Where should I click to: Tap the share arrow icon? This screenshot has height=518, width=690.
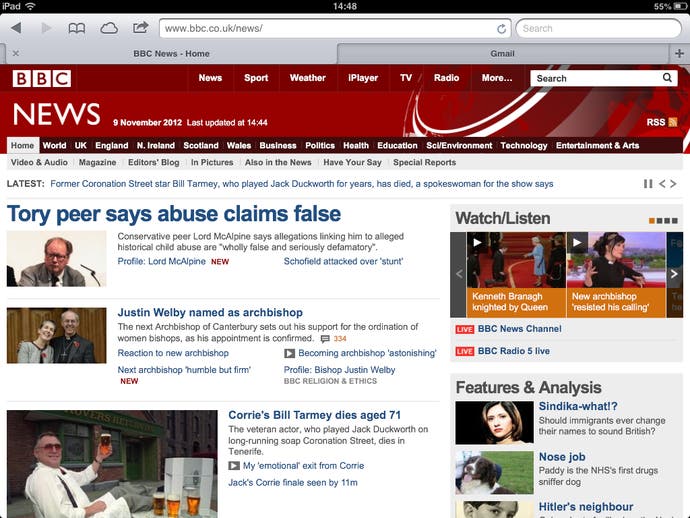[x=140, y=28]
